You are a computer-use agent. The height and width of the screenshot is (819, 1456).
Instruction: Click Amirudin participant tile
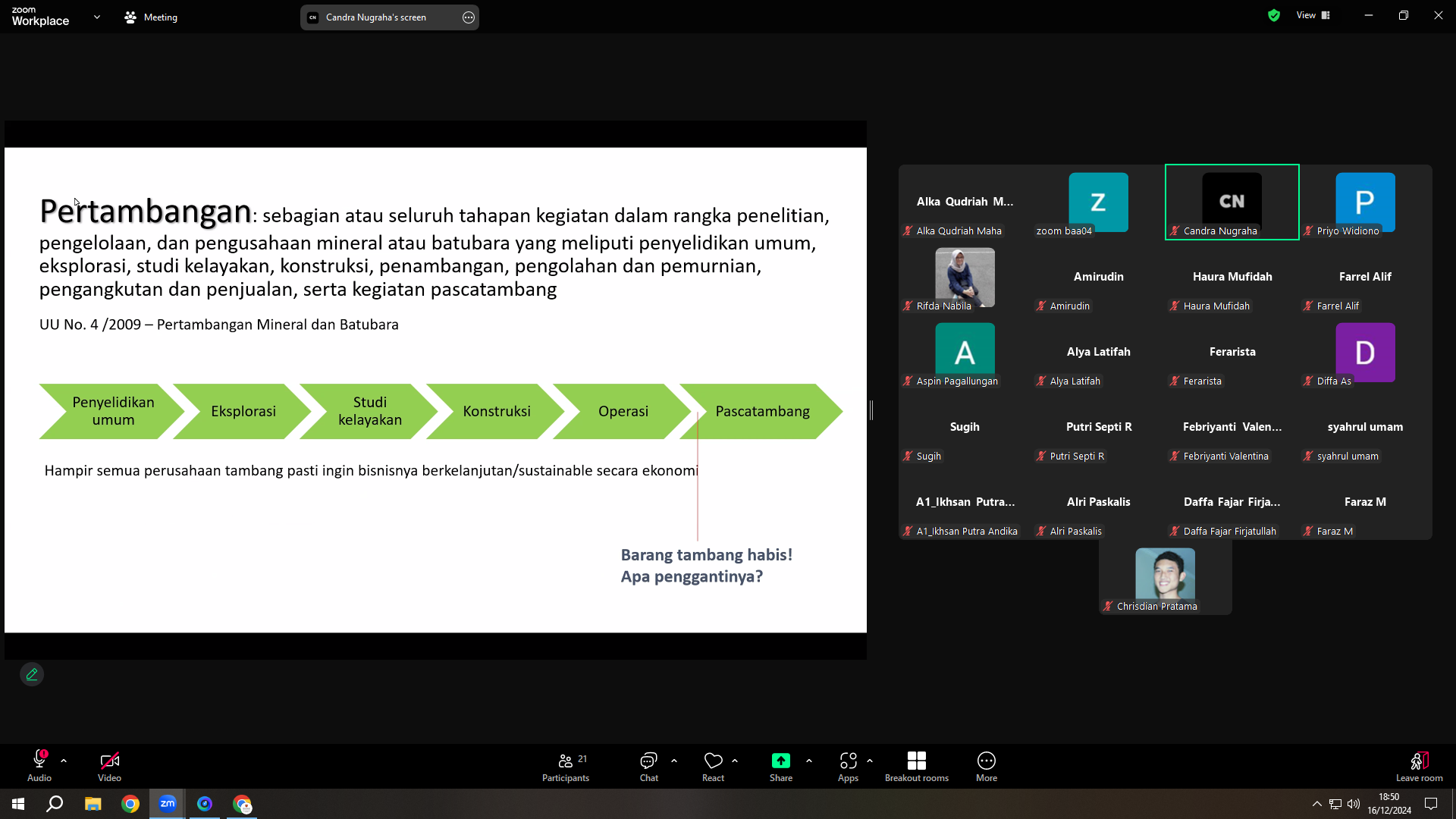click(x=1098, y=277)
